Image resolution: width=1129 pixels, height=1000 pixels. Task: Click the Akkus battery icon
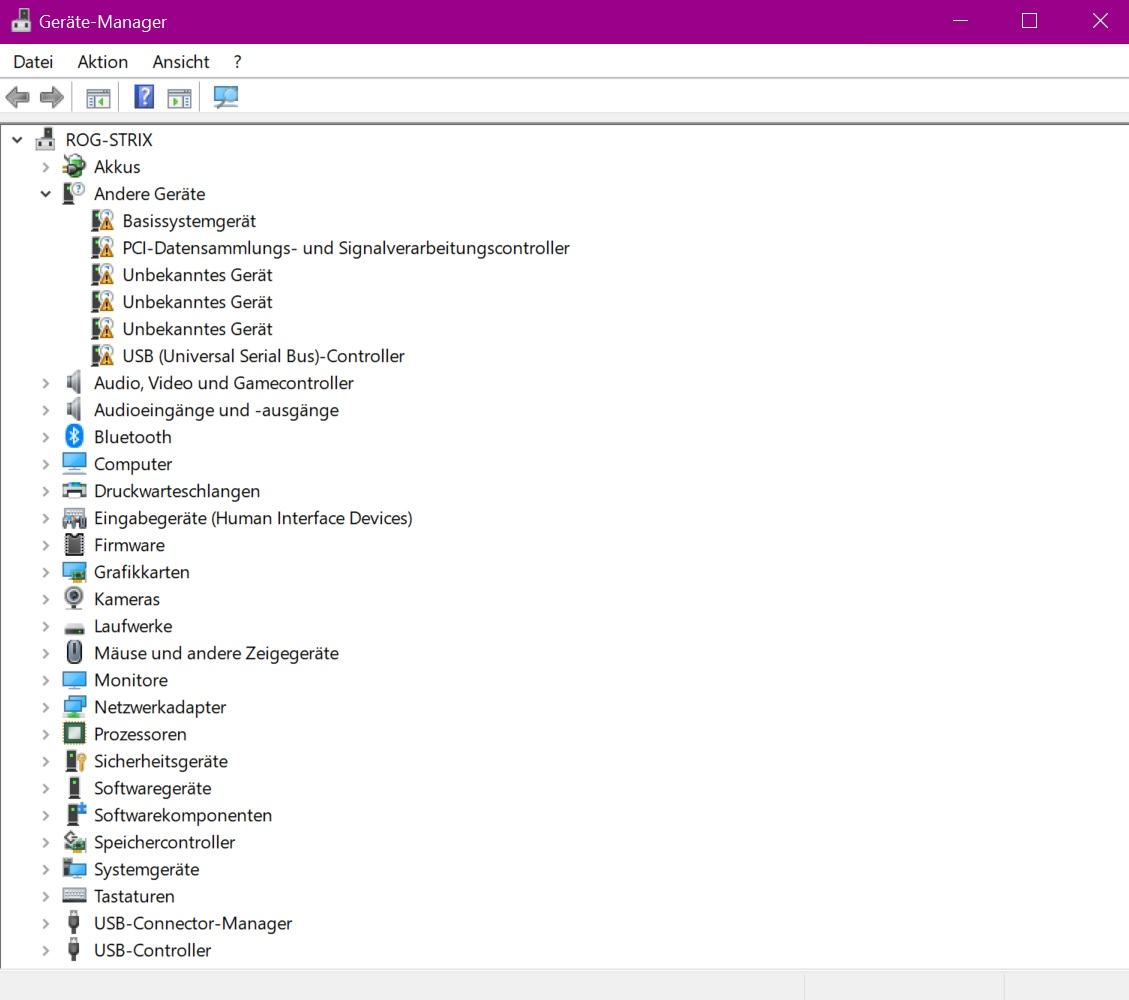click(73, 166)
